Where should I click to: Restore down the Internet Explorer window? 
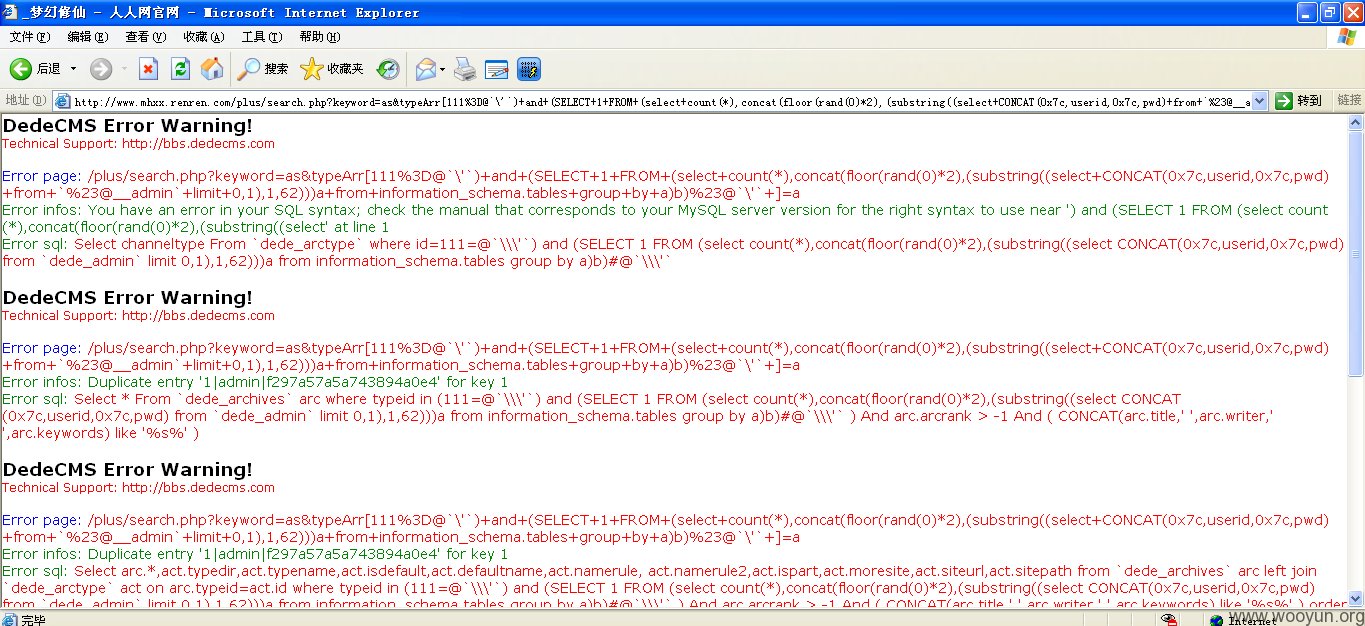[x=1329, y=12]
